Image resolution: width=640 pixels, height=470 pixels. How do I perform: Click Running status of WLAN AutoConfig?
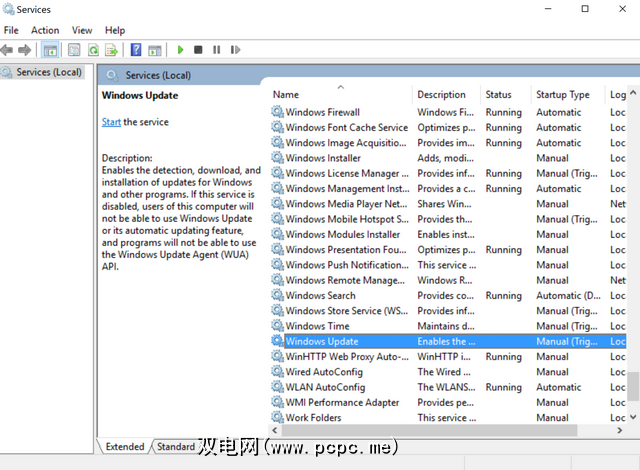tap(503, 387)
